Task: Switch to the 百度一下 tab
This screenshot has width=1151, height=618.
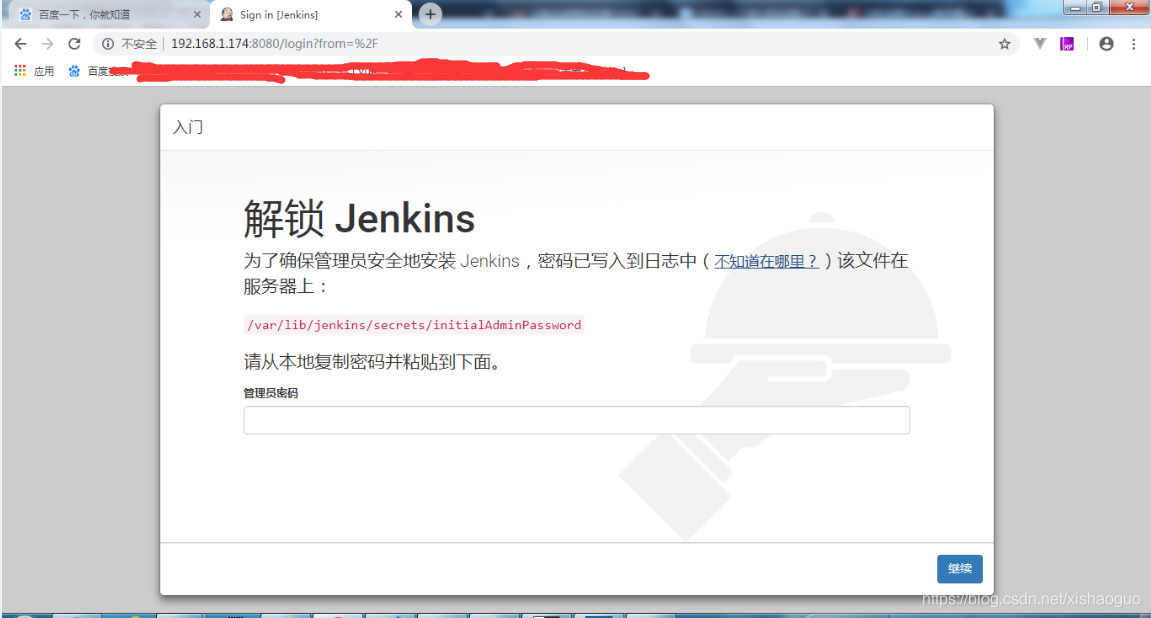Action: (109, 15)
